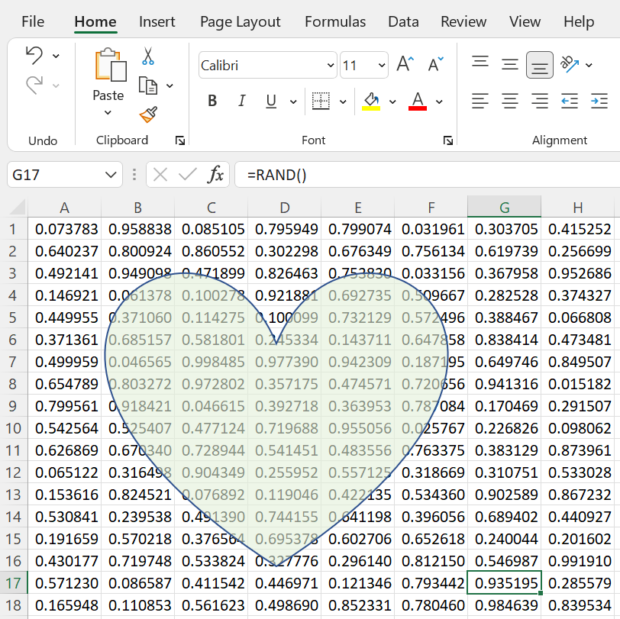Click the Center align icon
Viewport: 620px width, 619px height.
coord(510,101)
